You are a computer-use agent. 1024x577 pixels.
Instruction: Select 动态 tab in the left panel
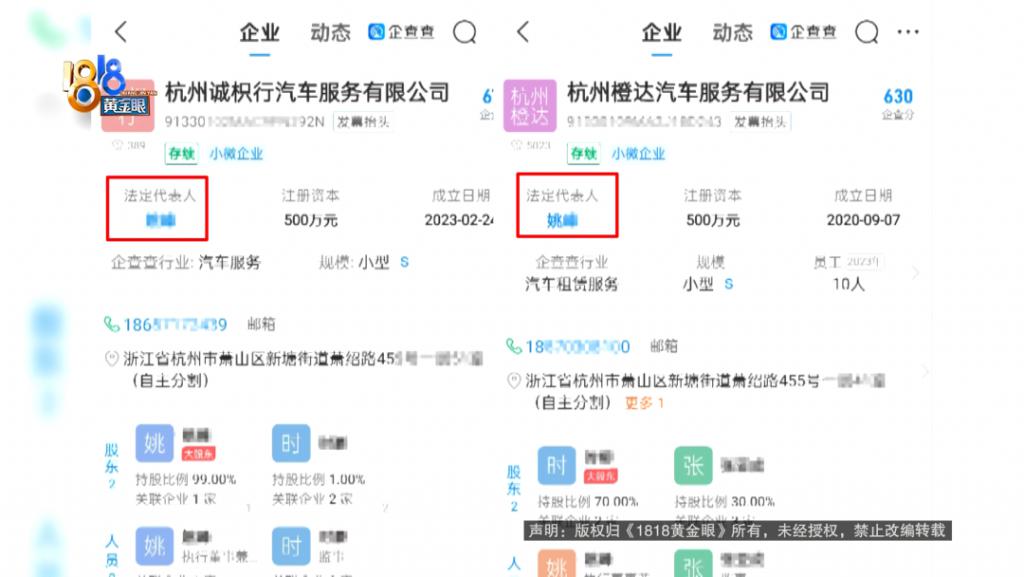click(x=330, y=32)
